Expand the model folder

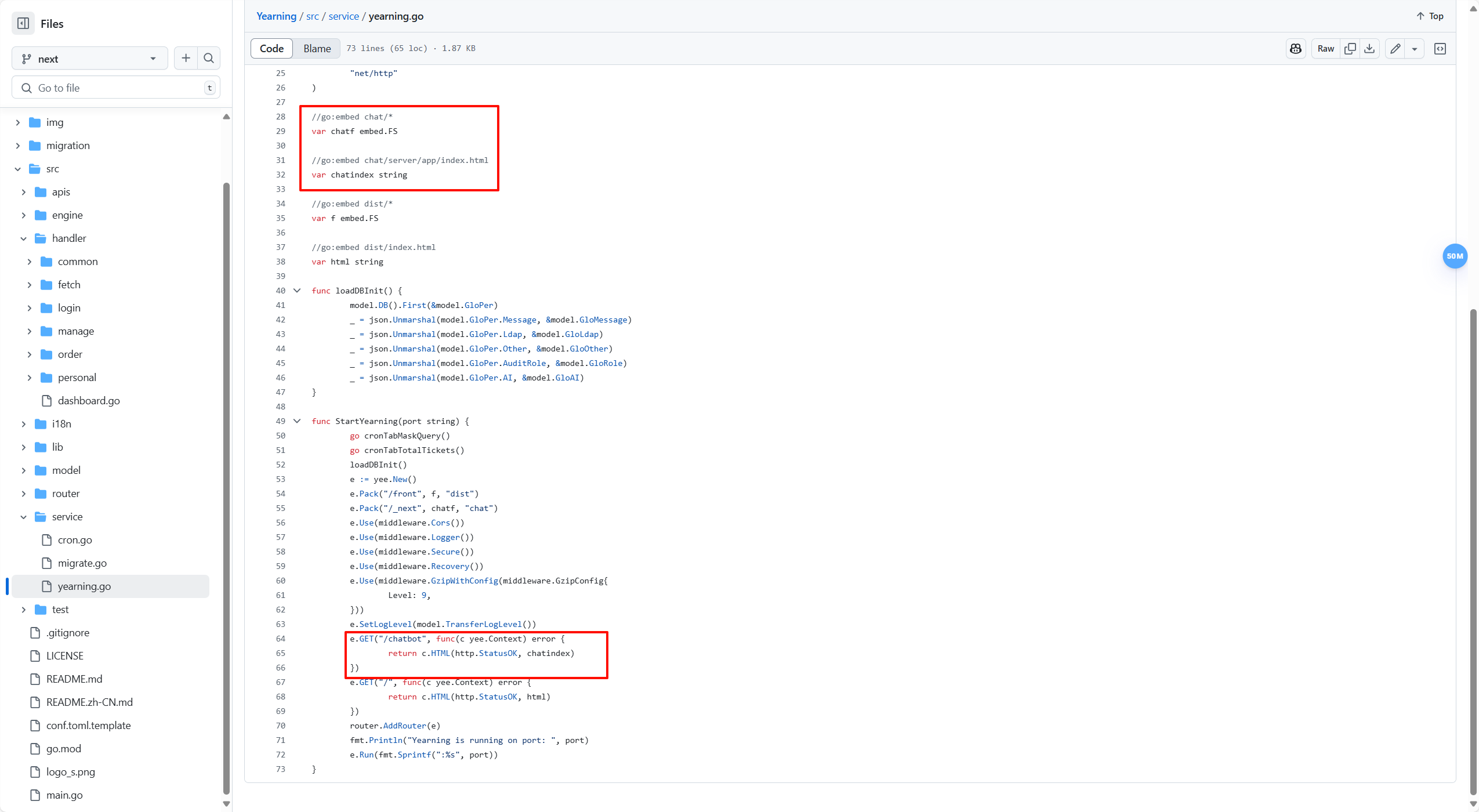point(24,470)
